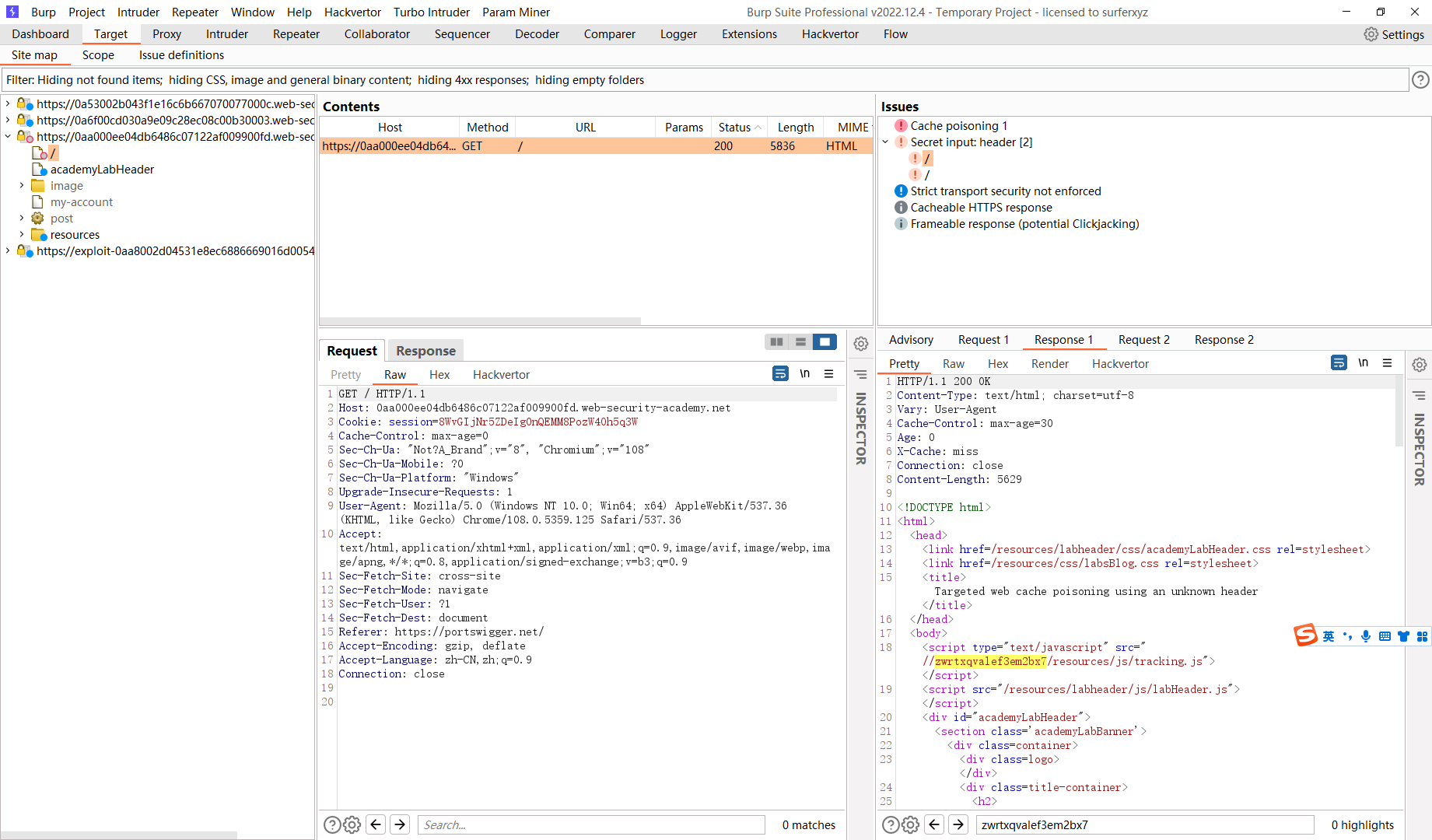Click the Sogou input method S icon
Image resolution: width=1432 pixels, height=840 pixels.
pos(1305,636)
